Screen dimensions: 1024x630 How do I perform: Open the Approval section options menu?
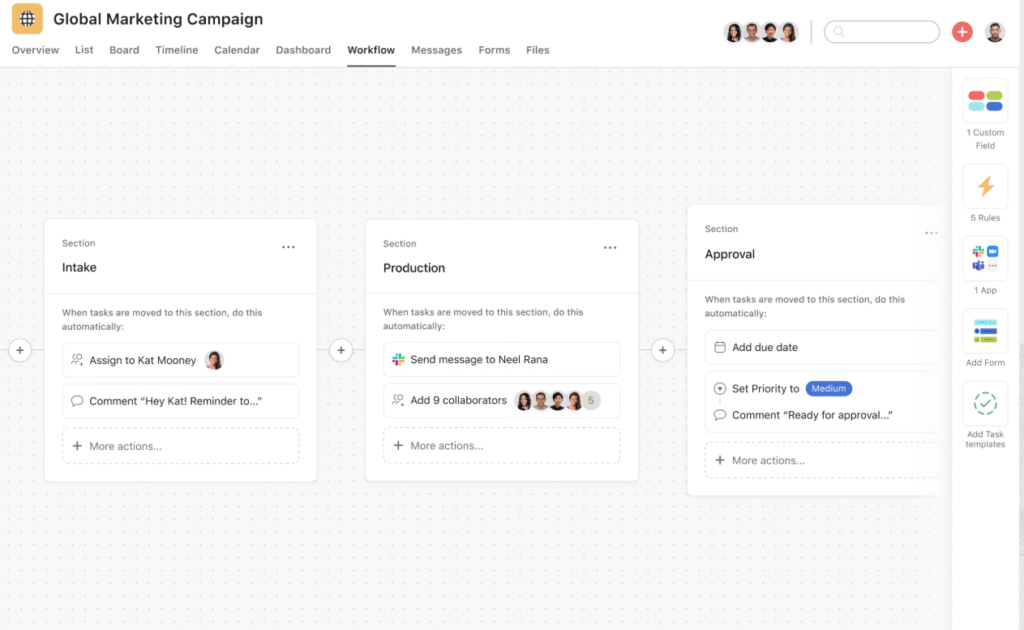tap(931, 231)
